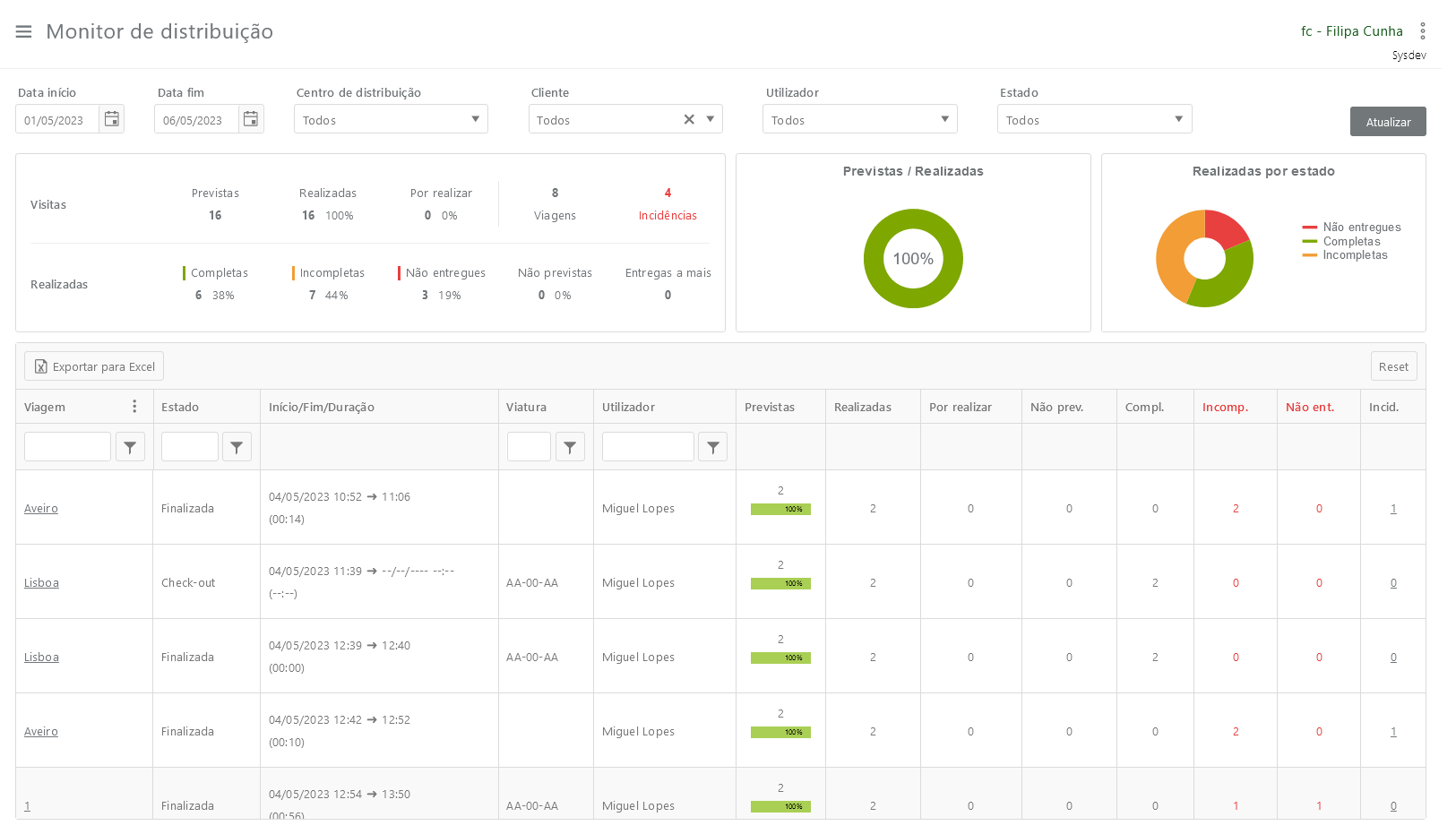Image resolution: width=1456 pixels, height=834 pixels.
Task: Click the Utilizador column filter icon
Action: coord(712,447)
